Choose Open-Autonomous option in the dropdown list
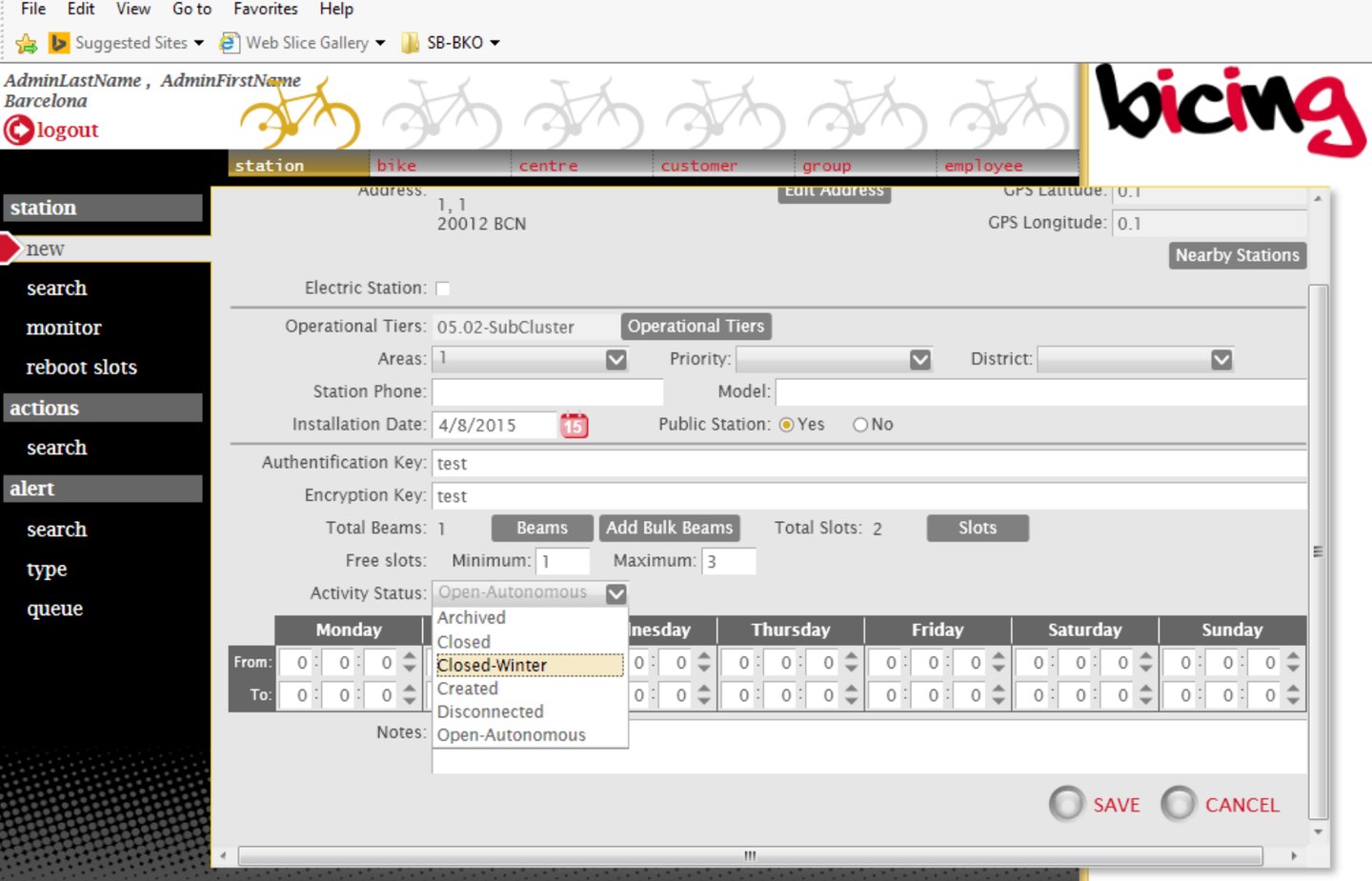 click(530, 735)
